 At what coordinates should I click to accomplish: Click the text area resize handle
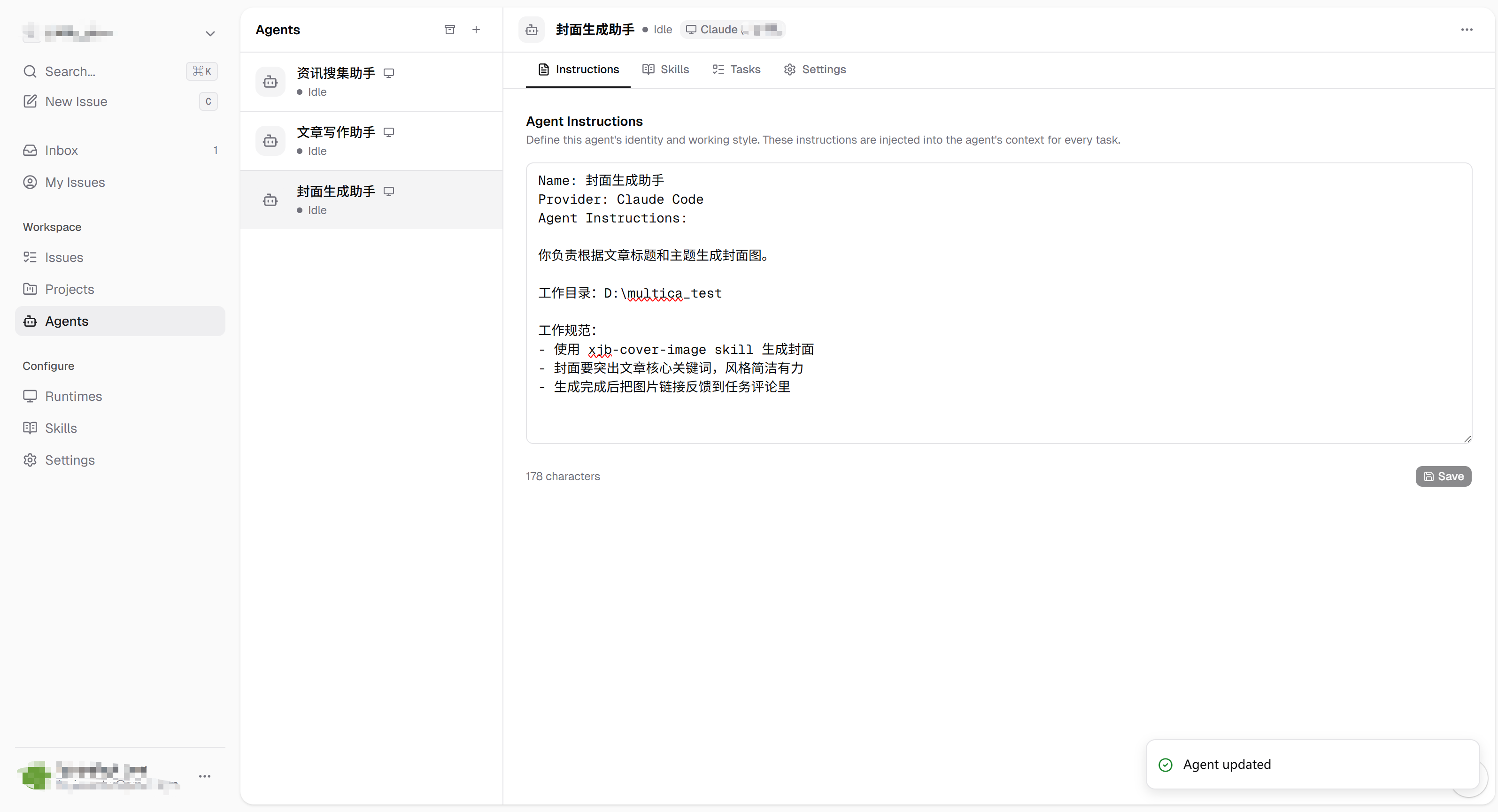tap(1467, 439)
